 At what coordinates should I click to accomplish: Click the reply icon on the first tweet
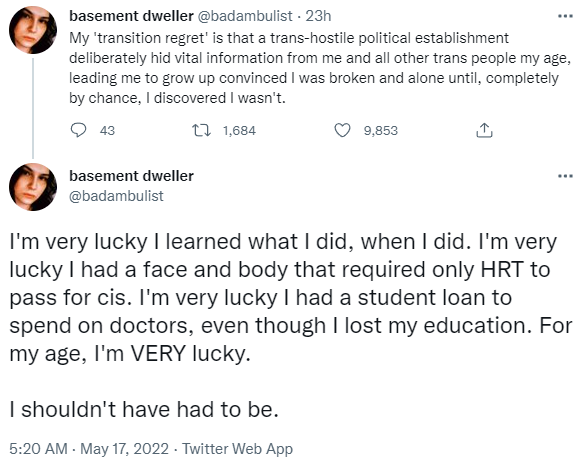[79, 130]
